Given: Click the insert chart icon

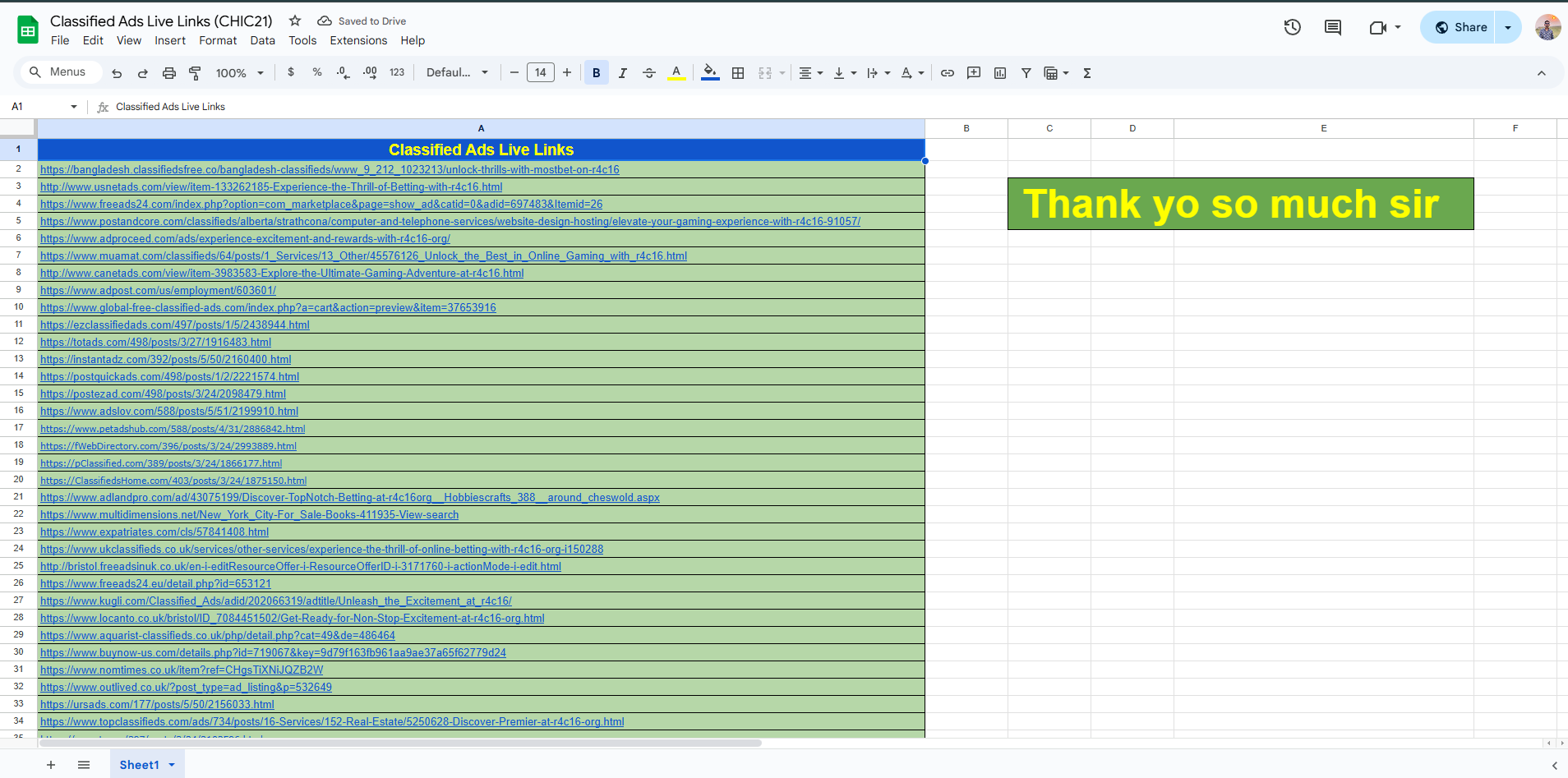Looking at the screenshot, I should click(999, 73).
